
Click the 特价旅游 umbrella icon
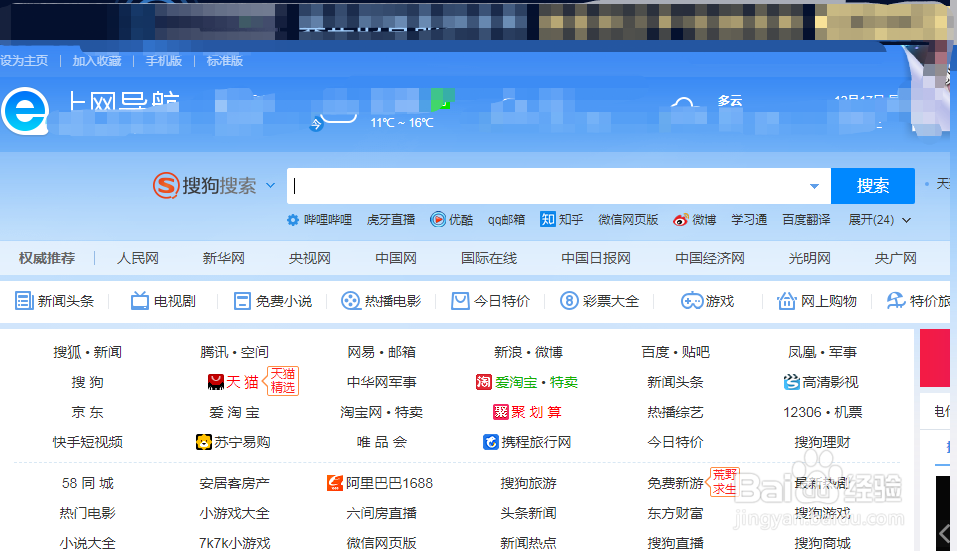tap(896, 300)
